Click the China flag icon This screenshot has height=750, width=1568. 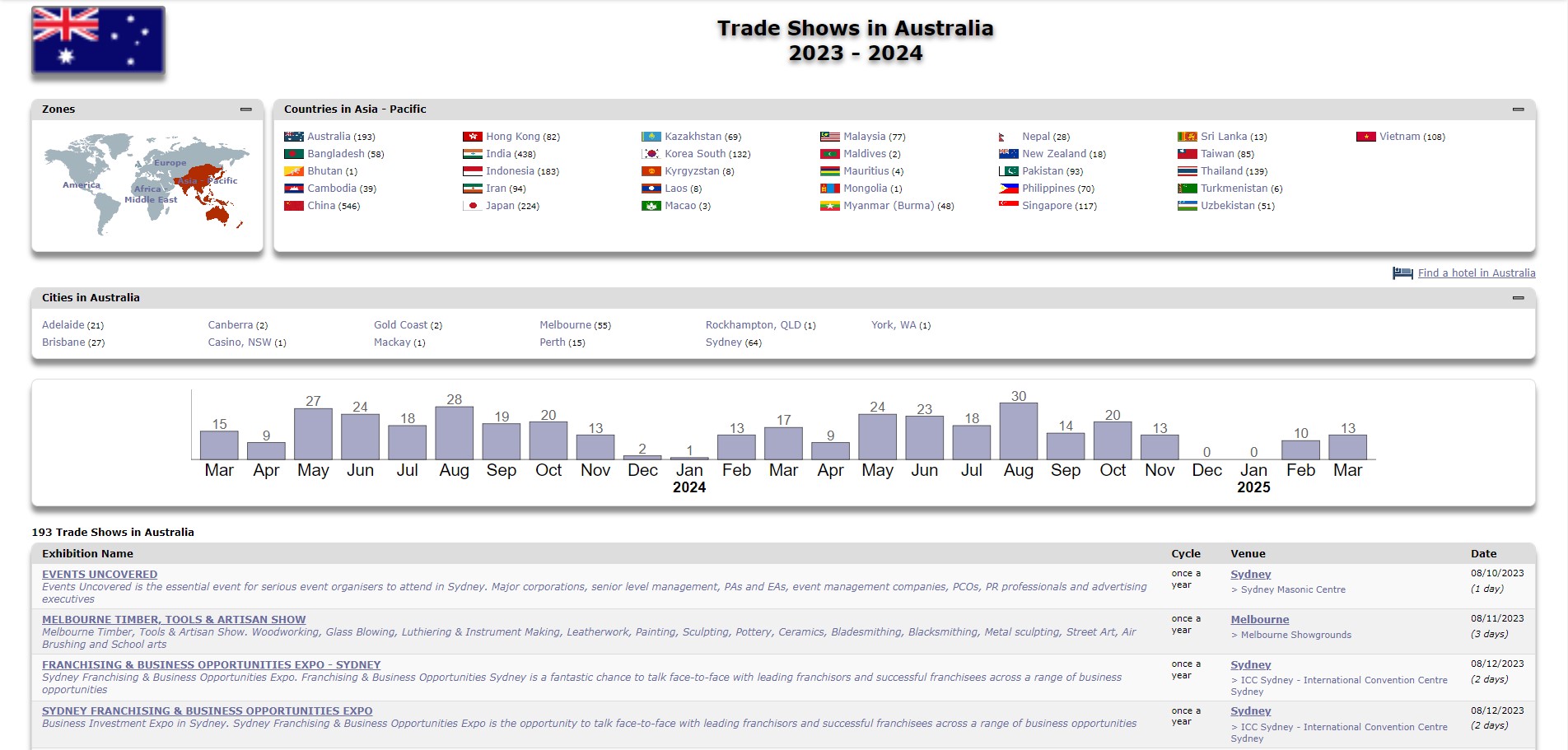click(x=294, y=206)
